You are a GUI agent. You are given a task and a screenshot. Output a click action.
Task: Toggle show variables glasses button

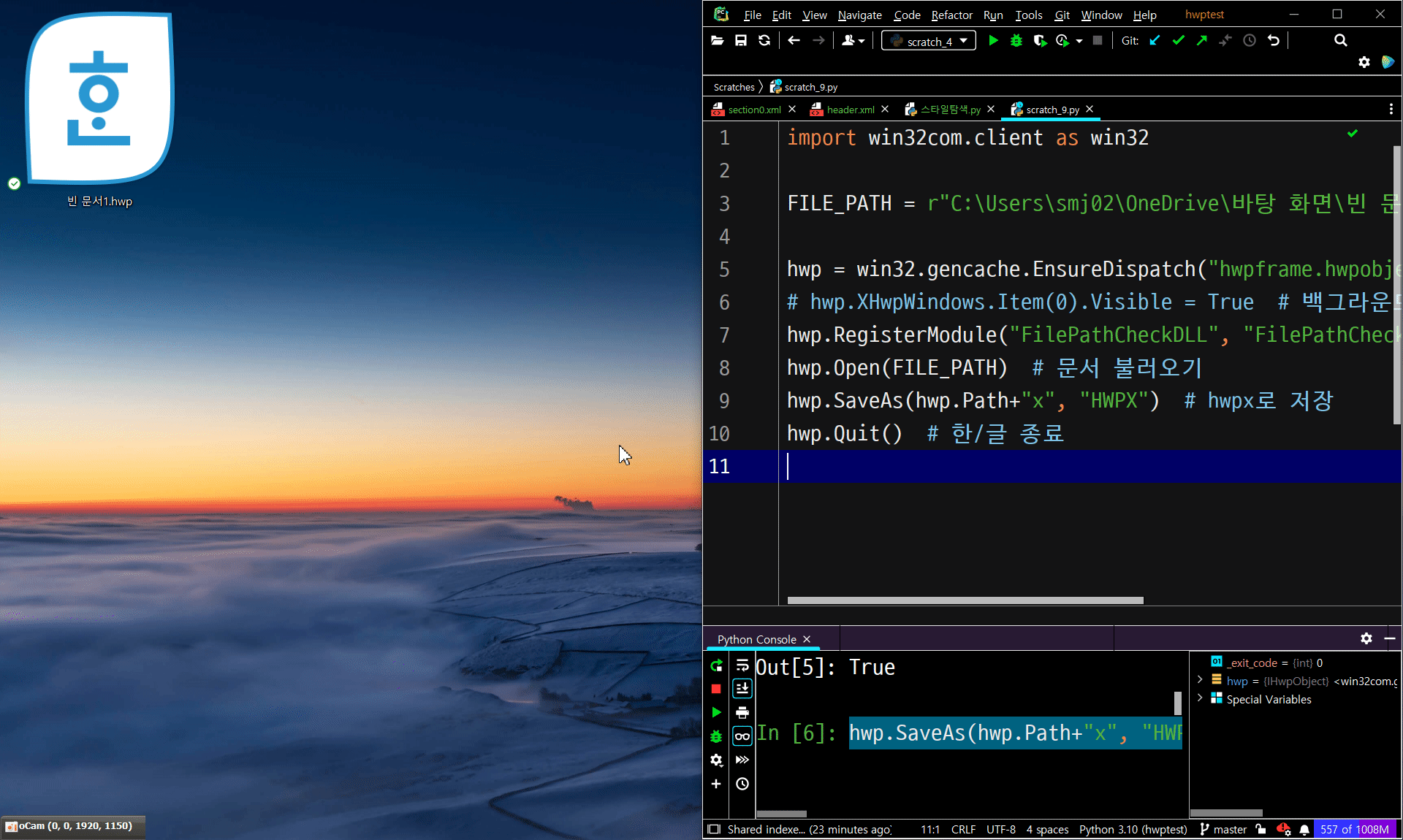(742, 736)
